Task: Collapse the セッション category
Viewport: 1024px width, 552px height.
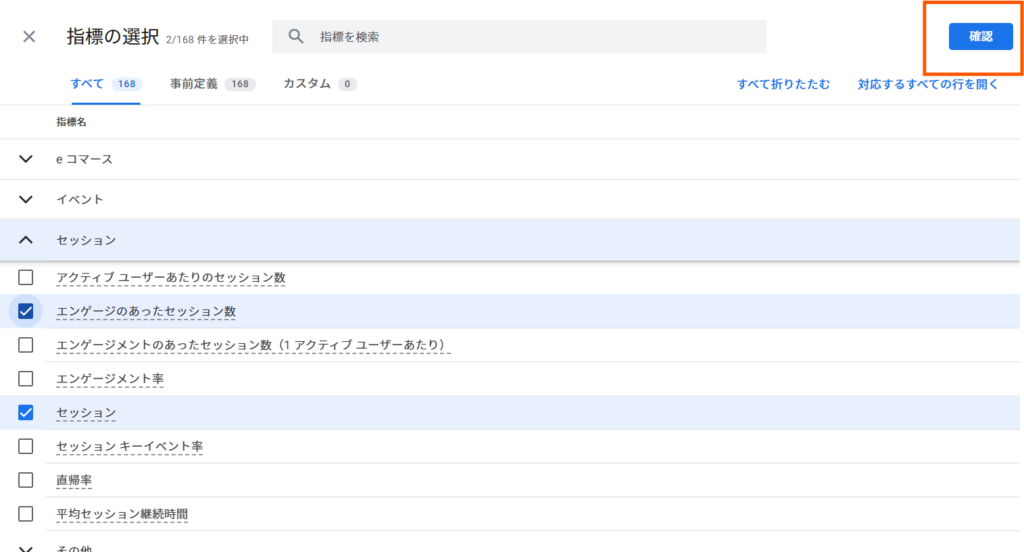Action: 26,240
